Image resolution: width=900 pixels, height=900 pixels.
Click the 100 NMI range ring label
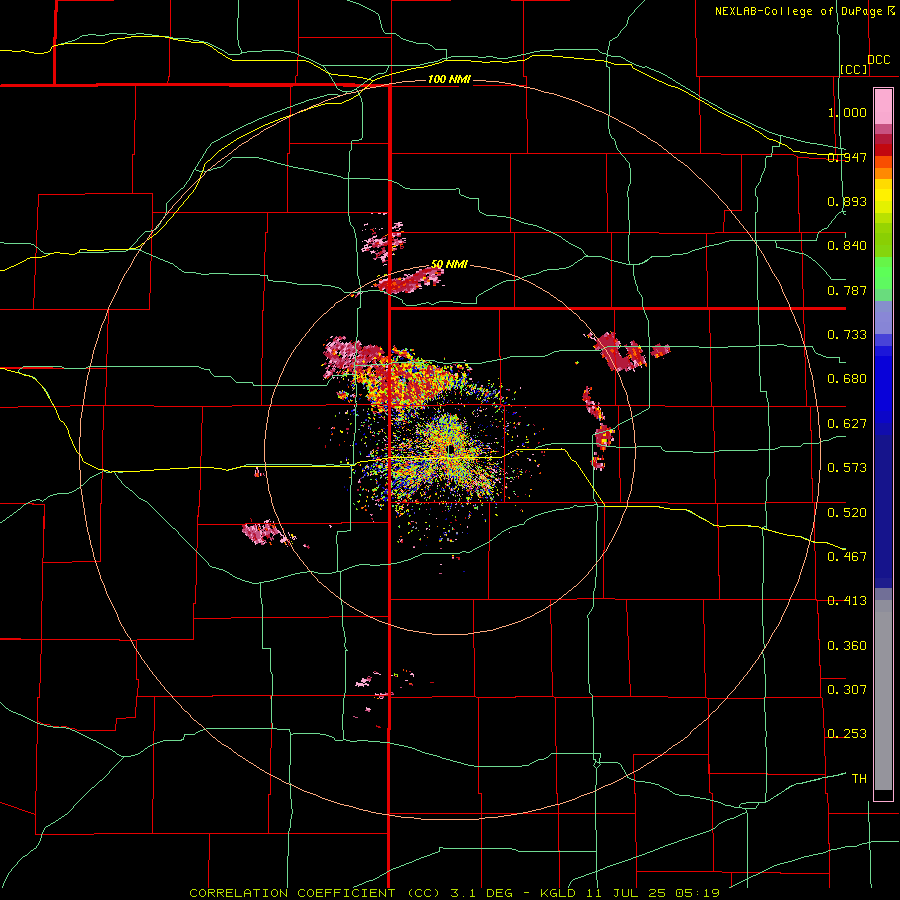(x=449, y=79)
